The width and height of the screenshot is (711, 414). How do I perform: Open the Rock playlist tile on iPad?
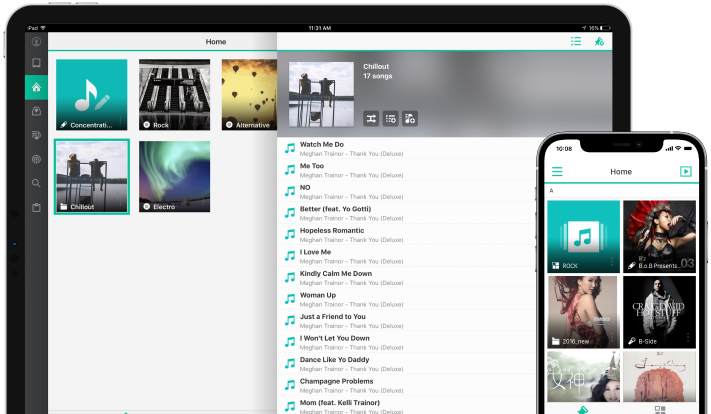tap(175, 95)
